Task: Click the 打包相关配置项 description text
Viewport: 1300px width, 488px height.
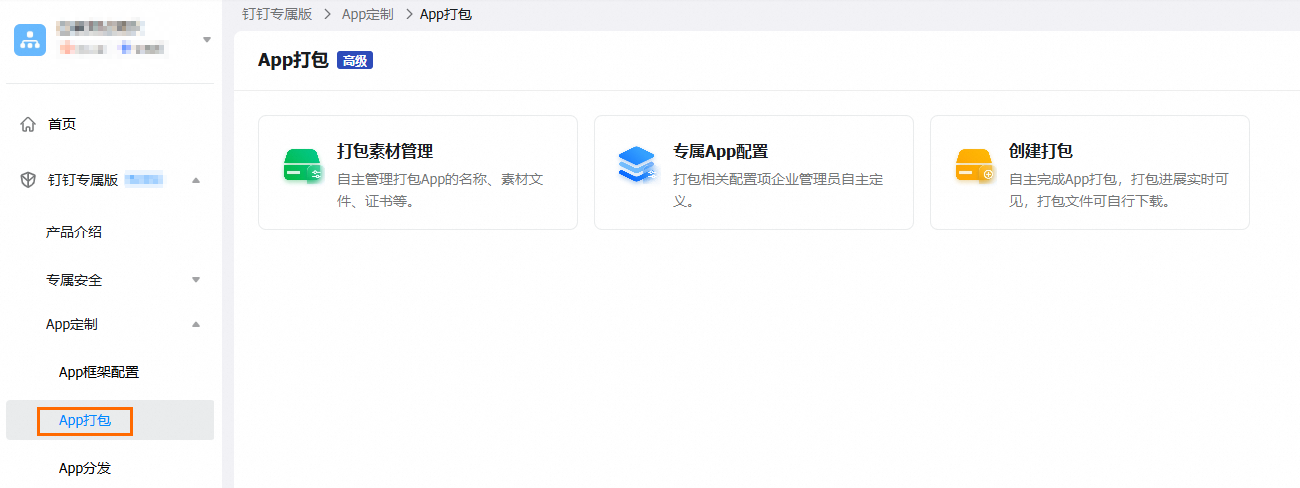Action: pyautogui.click(x=778, y=190)
